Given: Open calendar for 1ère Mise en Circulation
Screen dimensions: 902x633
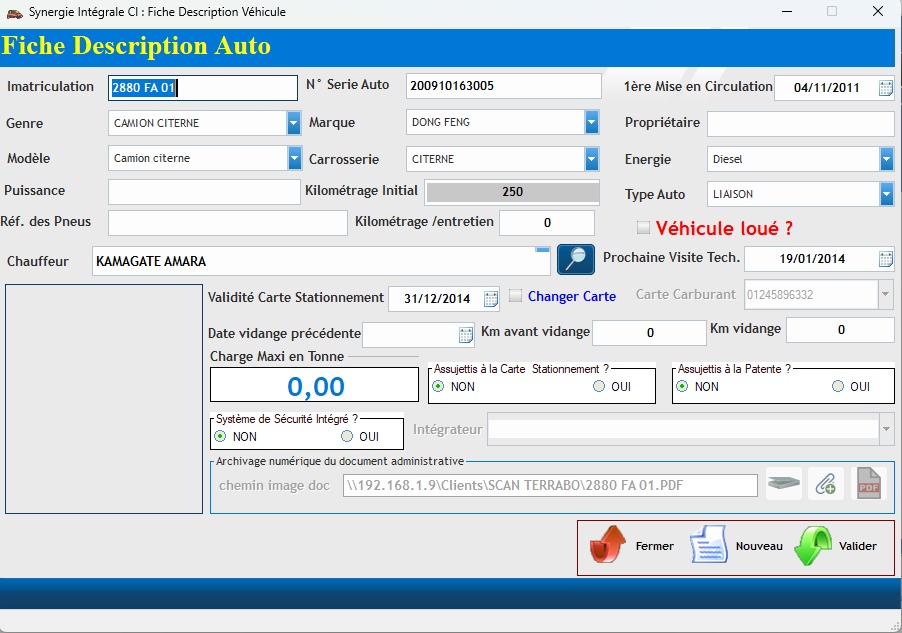Looking at the screenshot, I should 886,88.
